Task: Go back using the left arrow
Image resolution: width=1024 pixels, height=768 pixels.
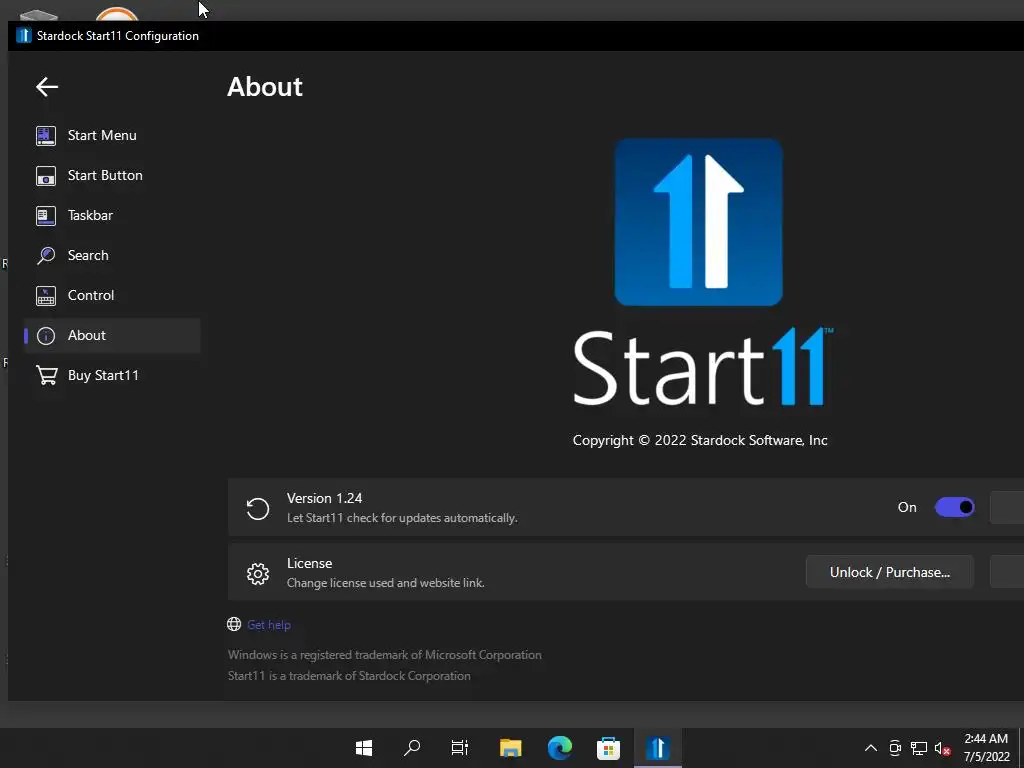Action: (x=47, y=86)
